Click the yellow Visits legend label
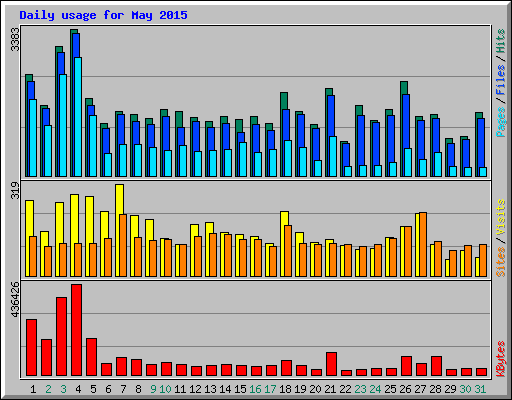The image size is (512, 400). pos(500,218)
